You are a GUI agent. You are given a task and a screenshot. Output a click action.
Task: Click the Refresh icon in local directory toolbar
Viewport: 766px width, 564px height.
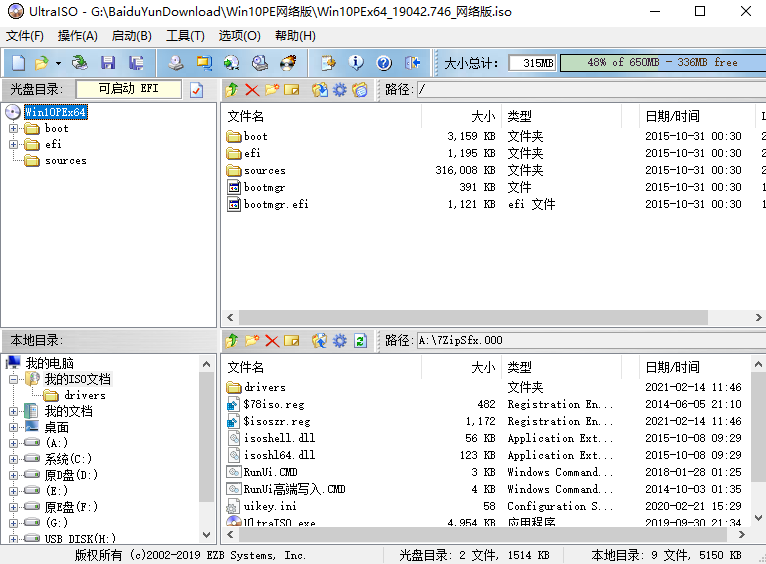click(360, 341)
